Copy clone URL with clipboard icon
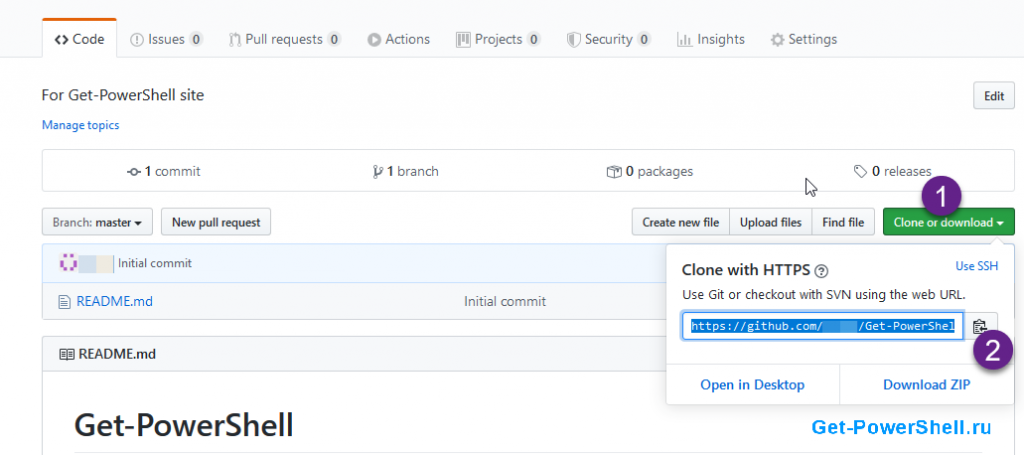The width and height of the screenshot is (1024, 455). (x=980, y=326)
